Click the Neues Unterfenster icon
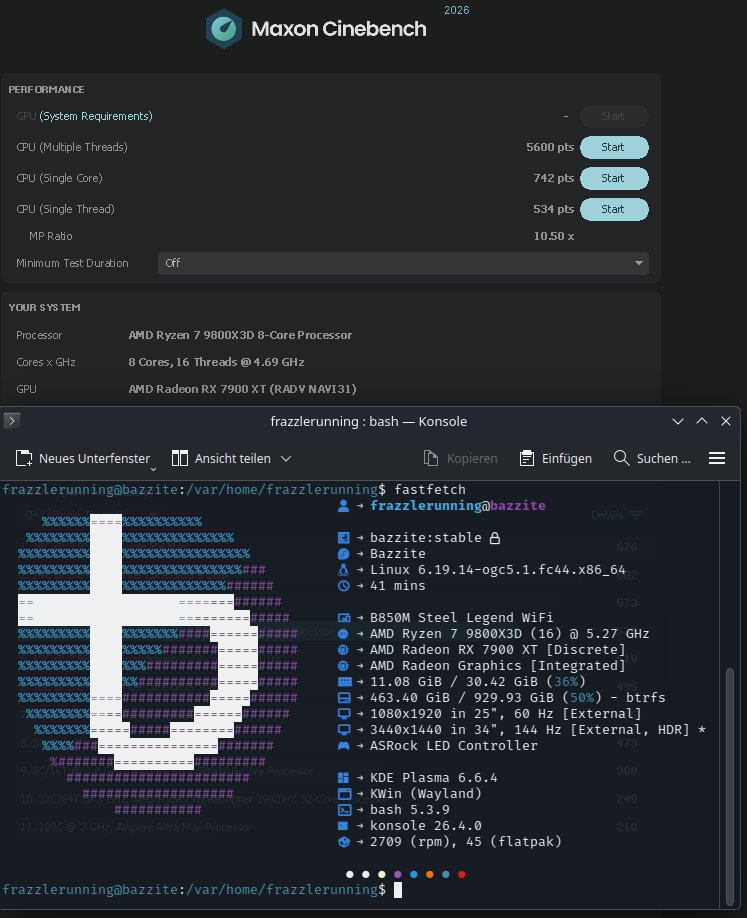This screenshot has width=747, height=918. (23, 458)
